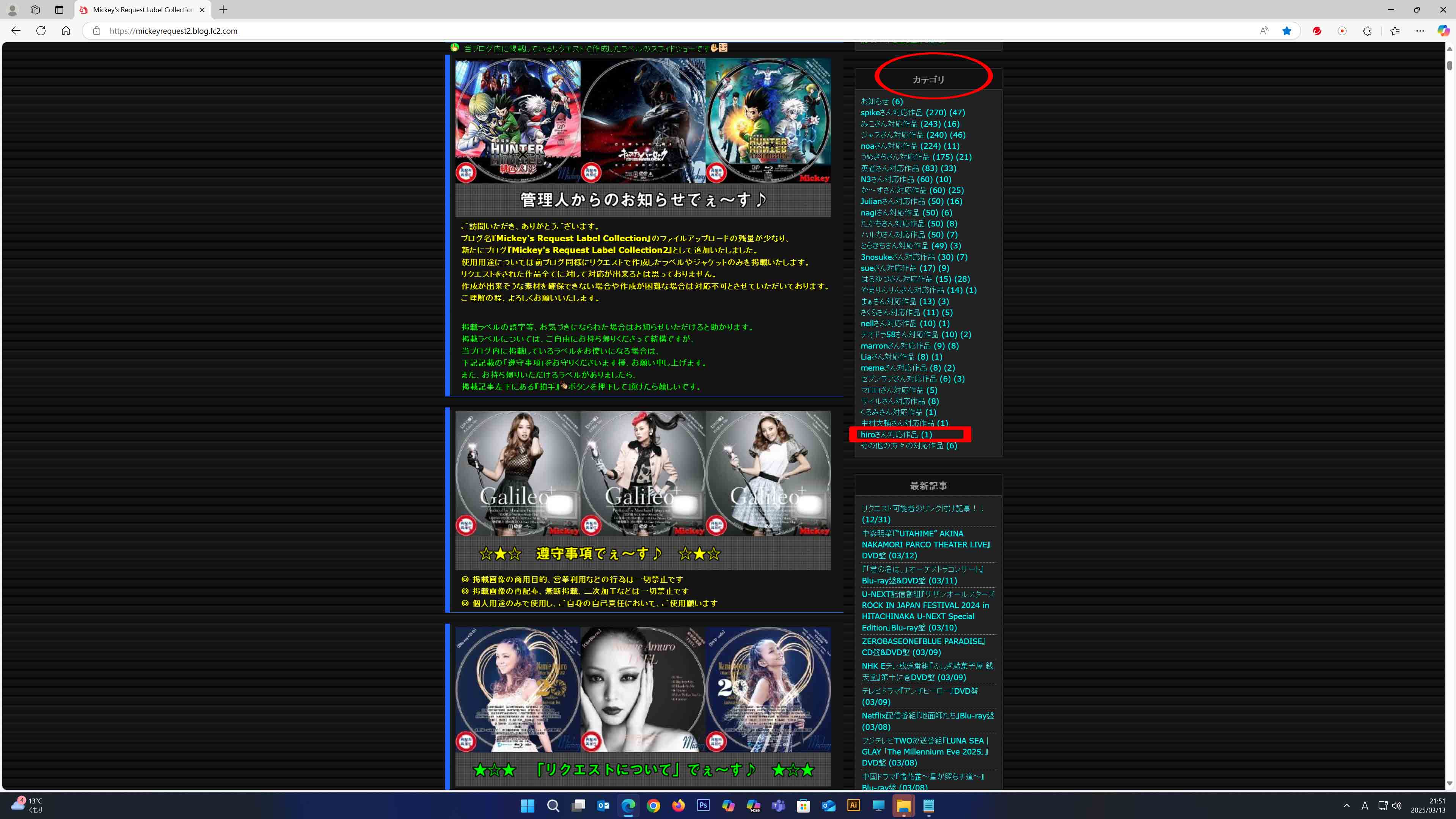Open Microsoft Teams from taskbar

[x=778, y=805]
